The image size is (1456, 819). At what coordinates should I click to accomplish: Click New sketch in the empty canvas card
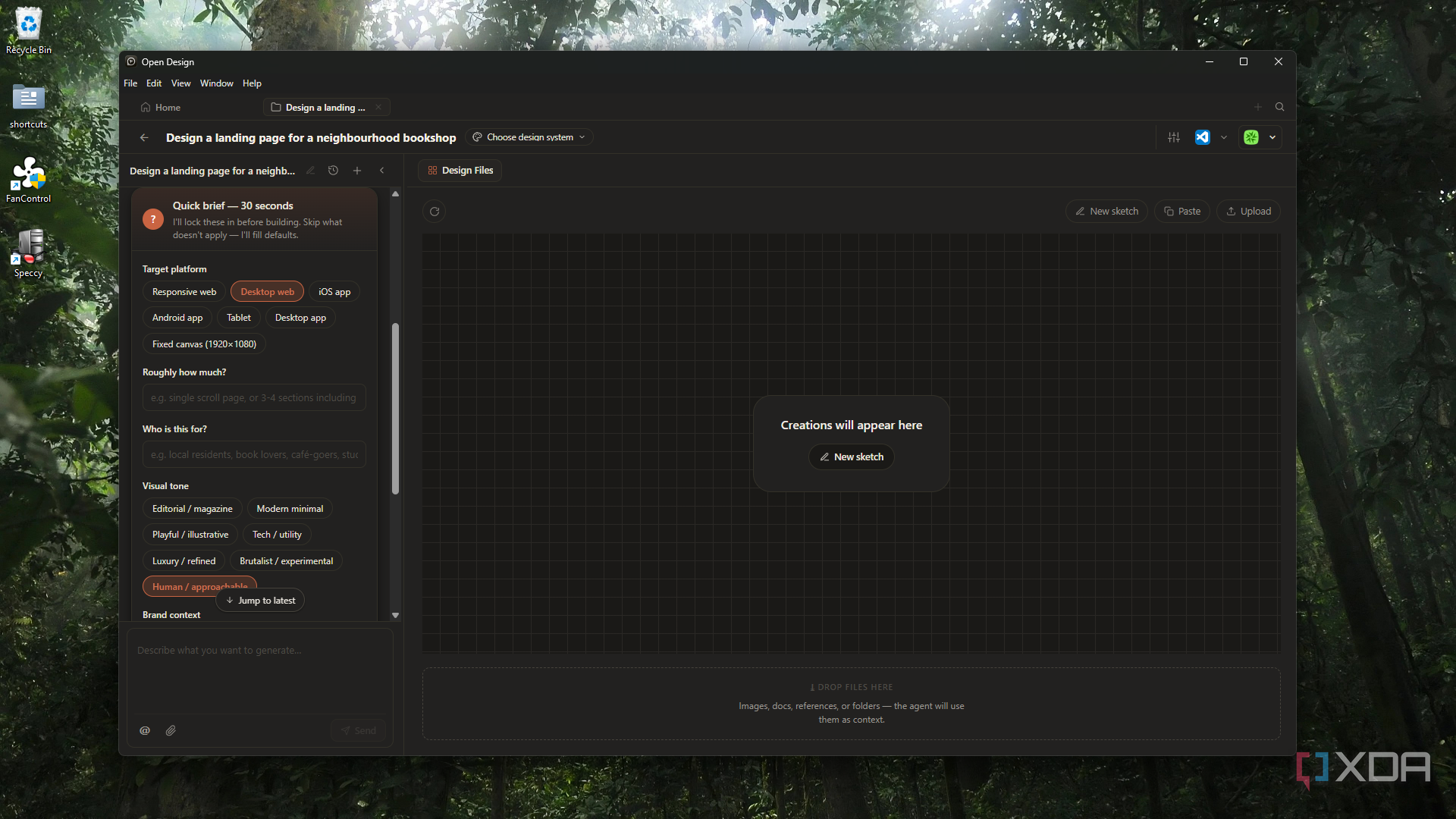click(851, 457)
